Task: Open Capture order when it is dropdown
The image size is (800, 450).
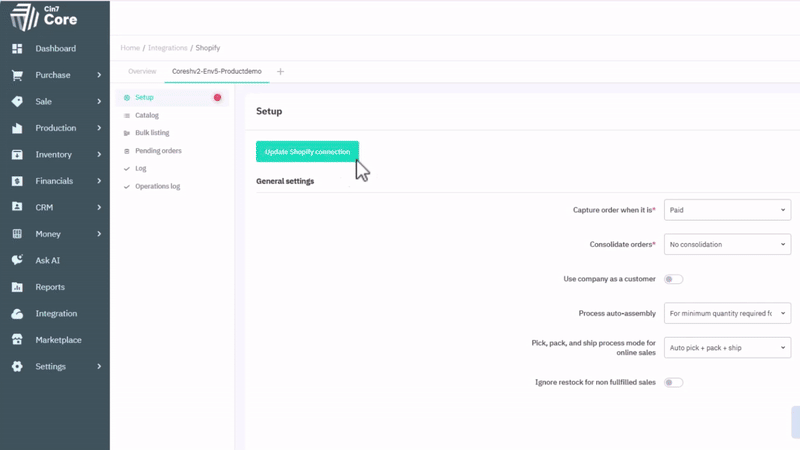Action: point(727,210)
